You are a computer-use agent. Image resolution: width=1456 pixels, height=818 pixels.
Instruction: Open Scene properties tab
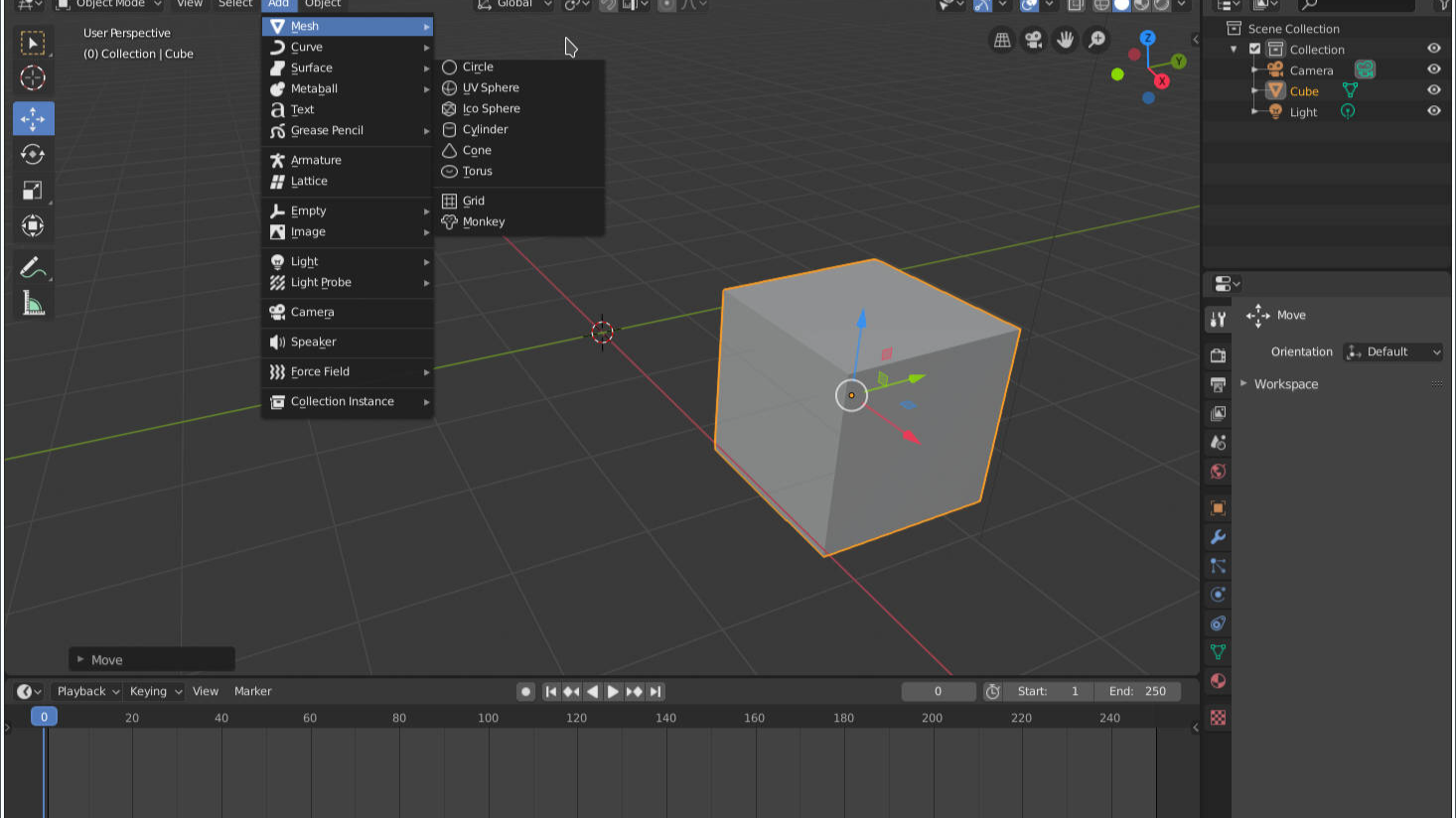(1218, 442)
